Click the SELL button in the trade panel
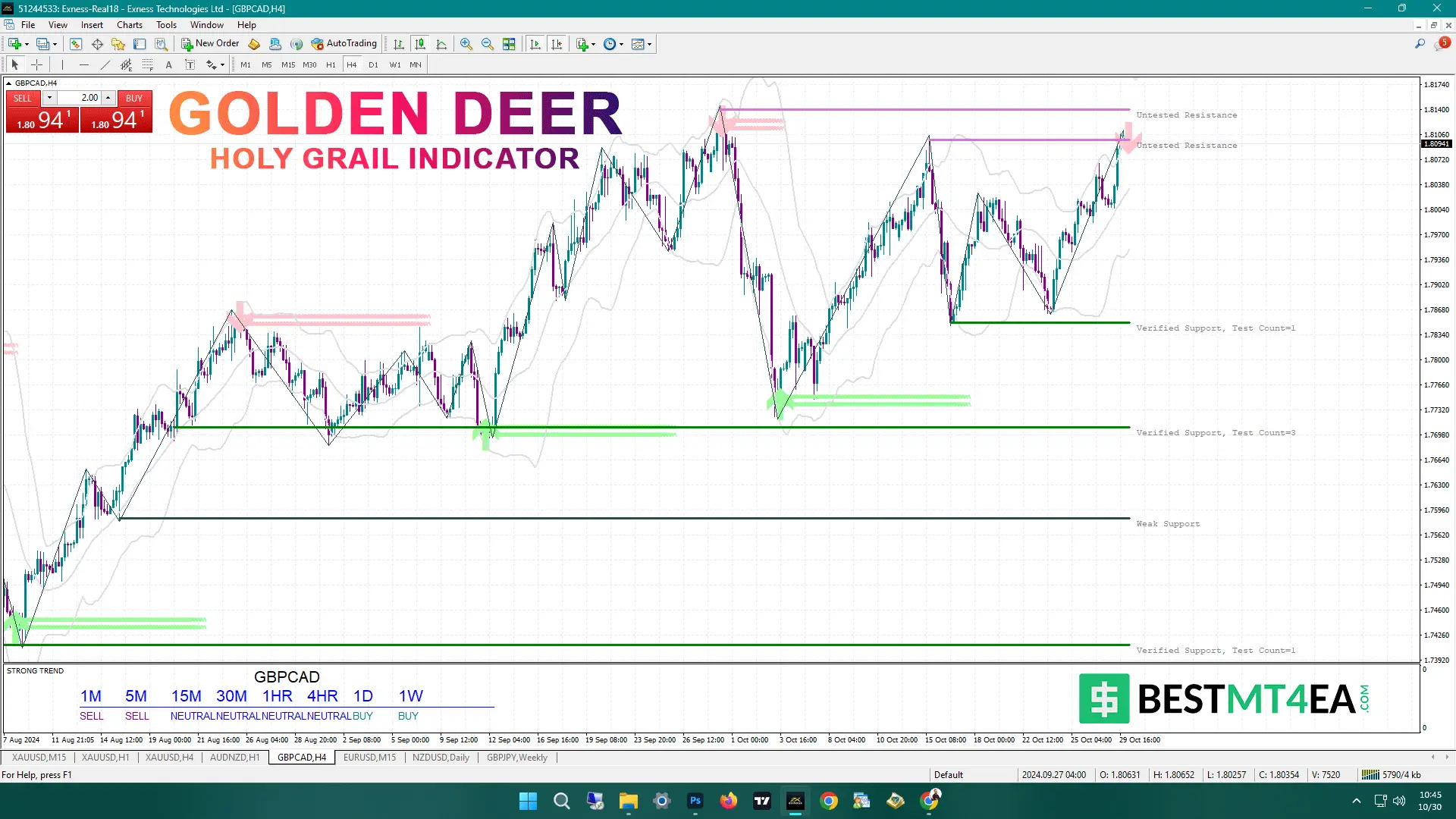 click(23, 98)
